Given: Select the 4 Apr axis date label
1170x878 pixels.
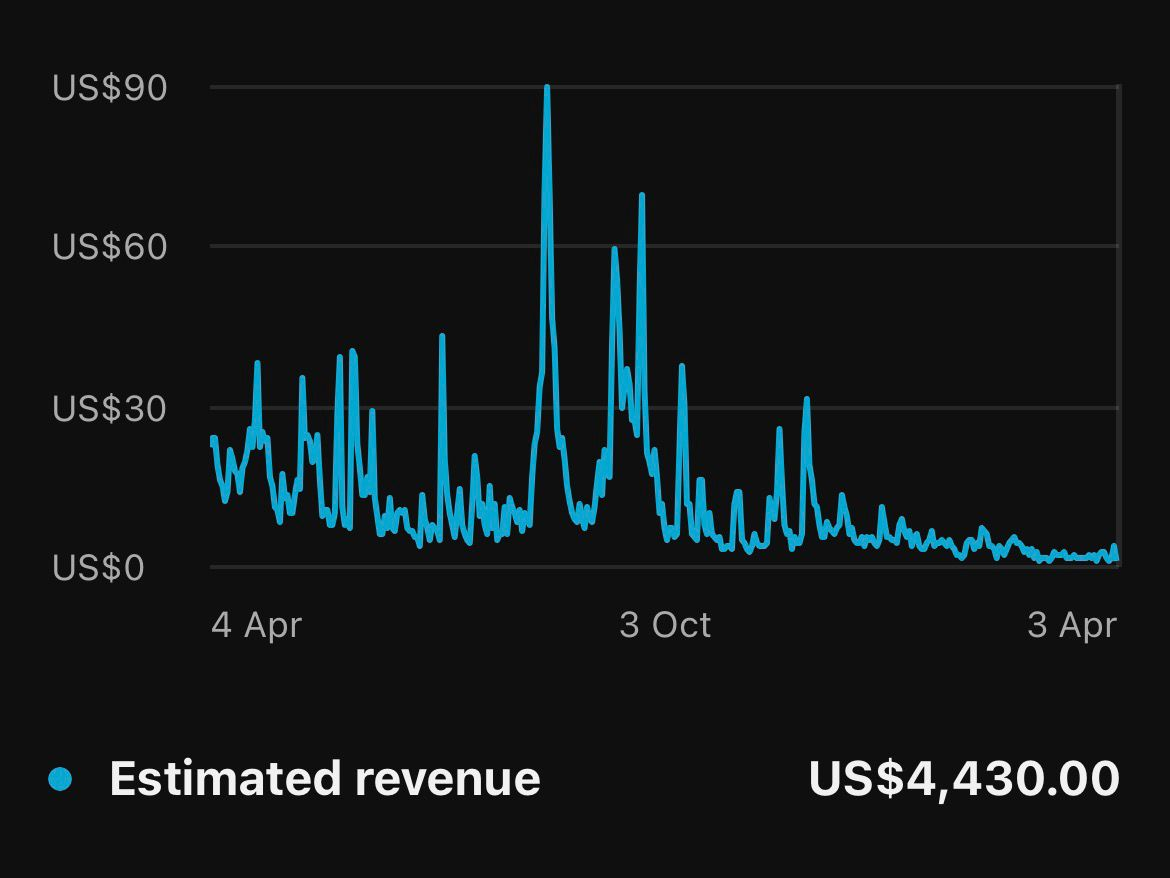Looking at the screenshot, I should 256,625.
